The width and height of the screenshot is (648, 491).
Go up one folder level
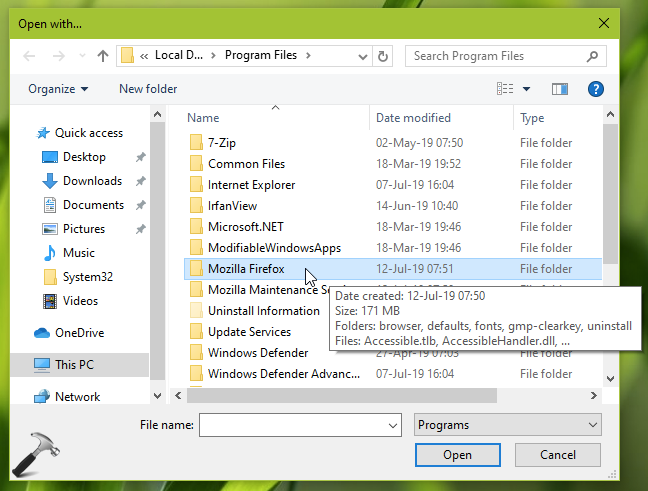click(103, 56)
